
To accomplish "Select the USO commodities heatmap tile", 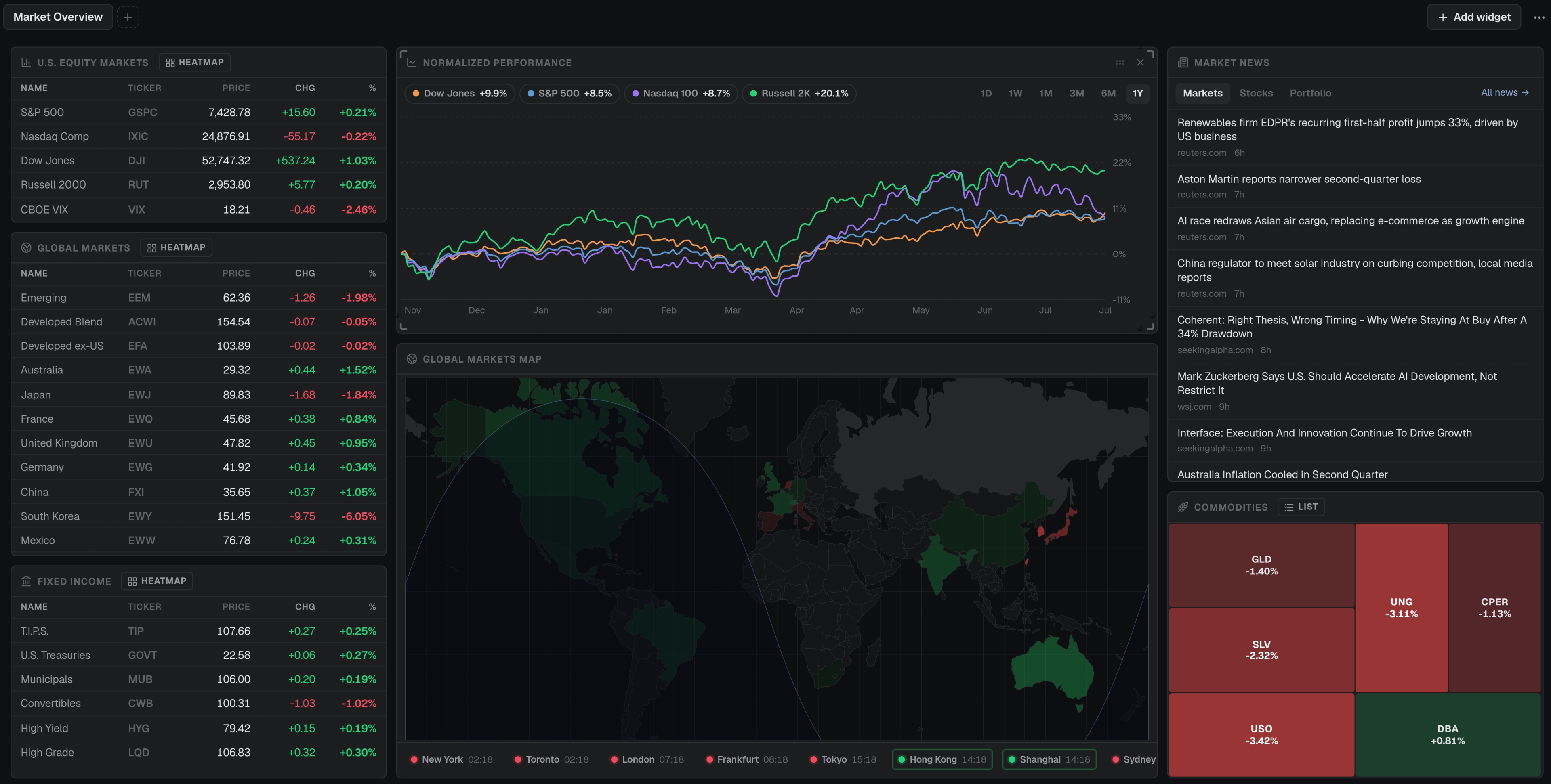I will click(1261, 735).
